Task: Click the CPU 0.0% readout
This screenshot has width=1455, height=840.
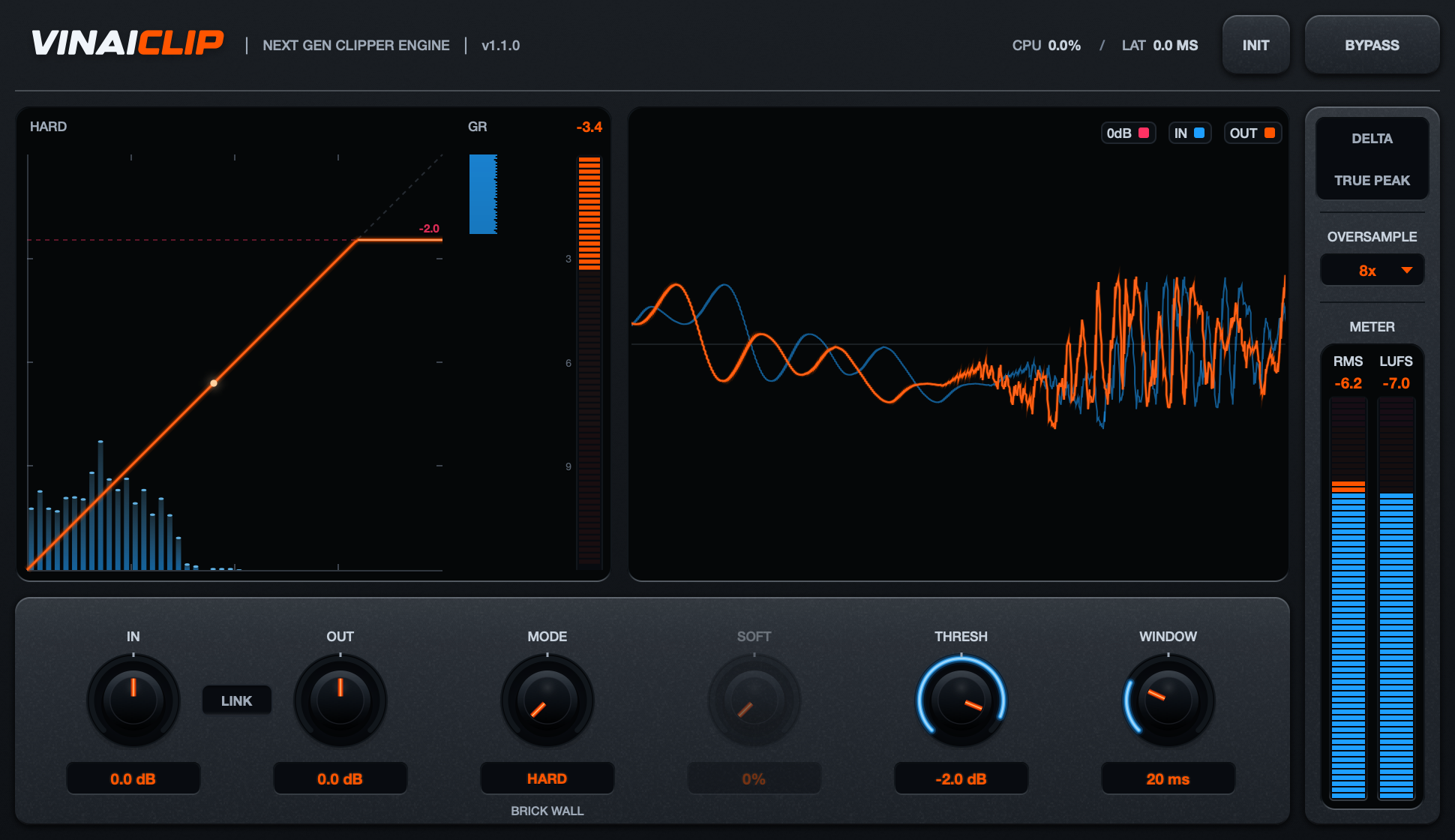Action: pos(1046,45)
